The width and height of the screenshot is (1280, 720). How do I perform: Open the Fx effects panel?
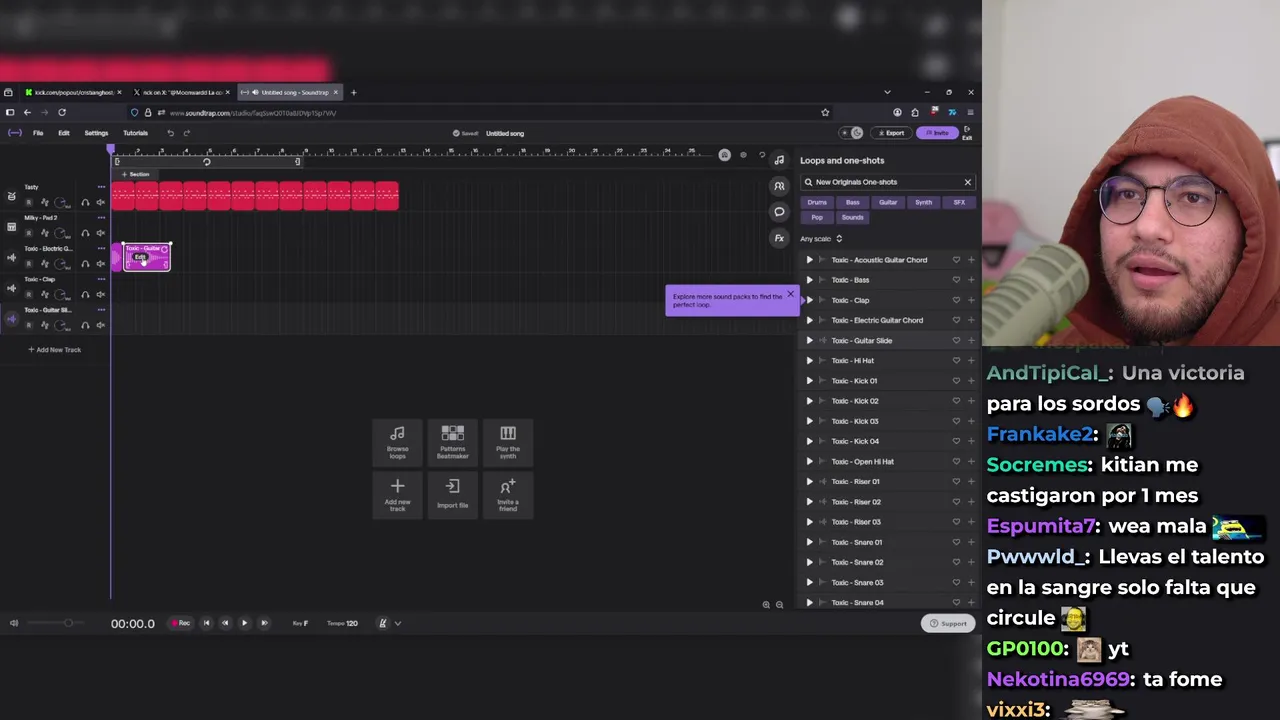pyautogui.click(x=779, y=238)
